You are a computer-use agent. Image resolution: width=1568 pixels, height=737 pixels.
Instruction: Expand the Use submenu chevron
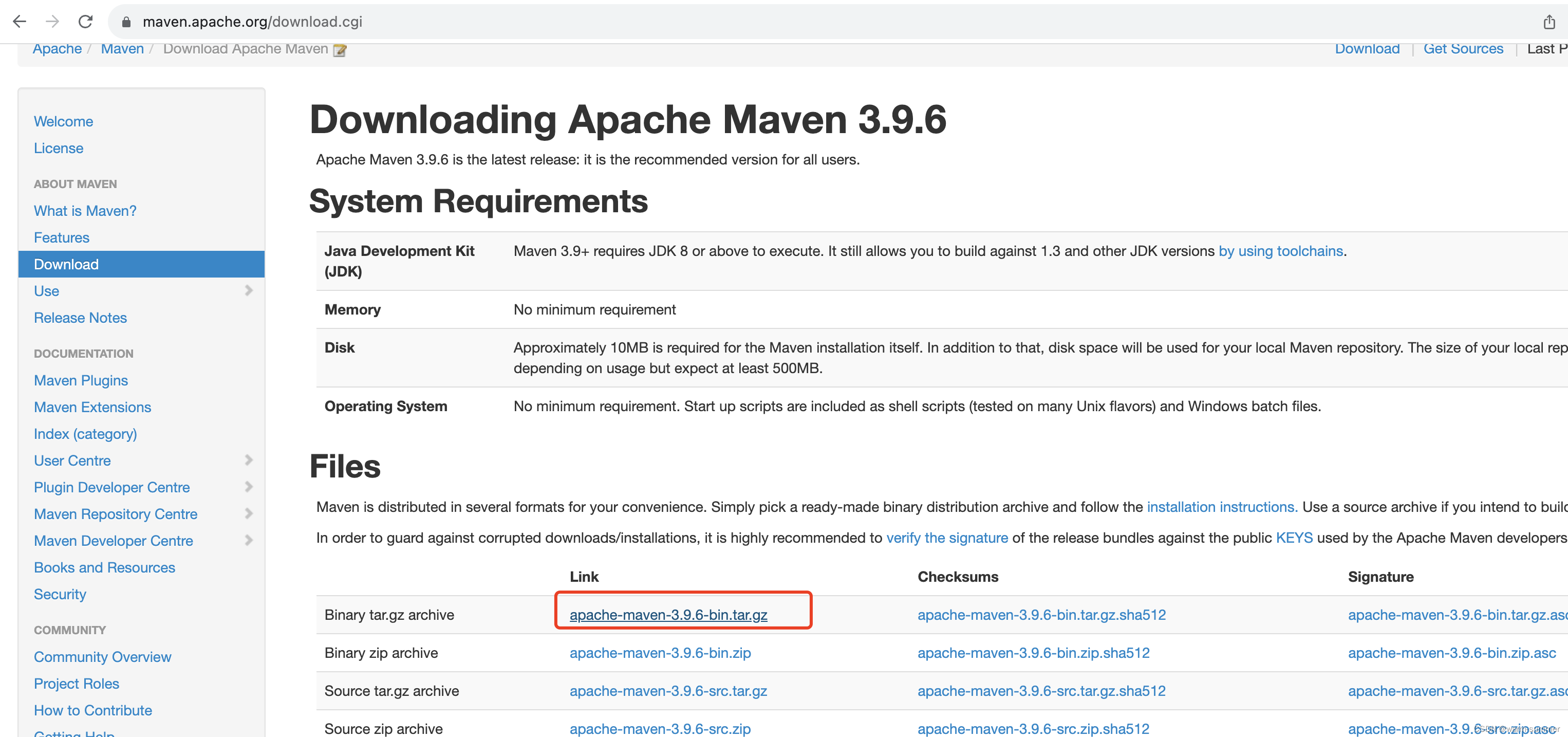click(x=248, y=290)
